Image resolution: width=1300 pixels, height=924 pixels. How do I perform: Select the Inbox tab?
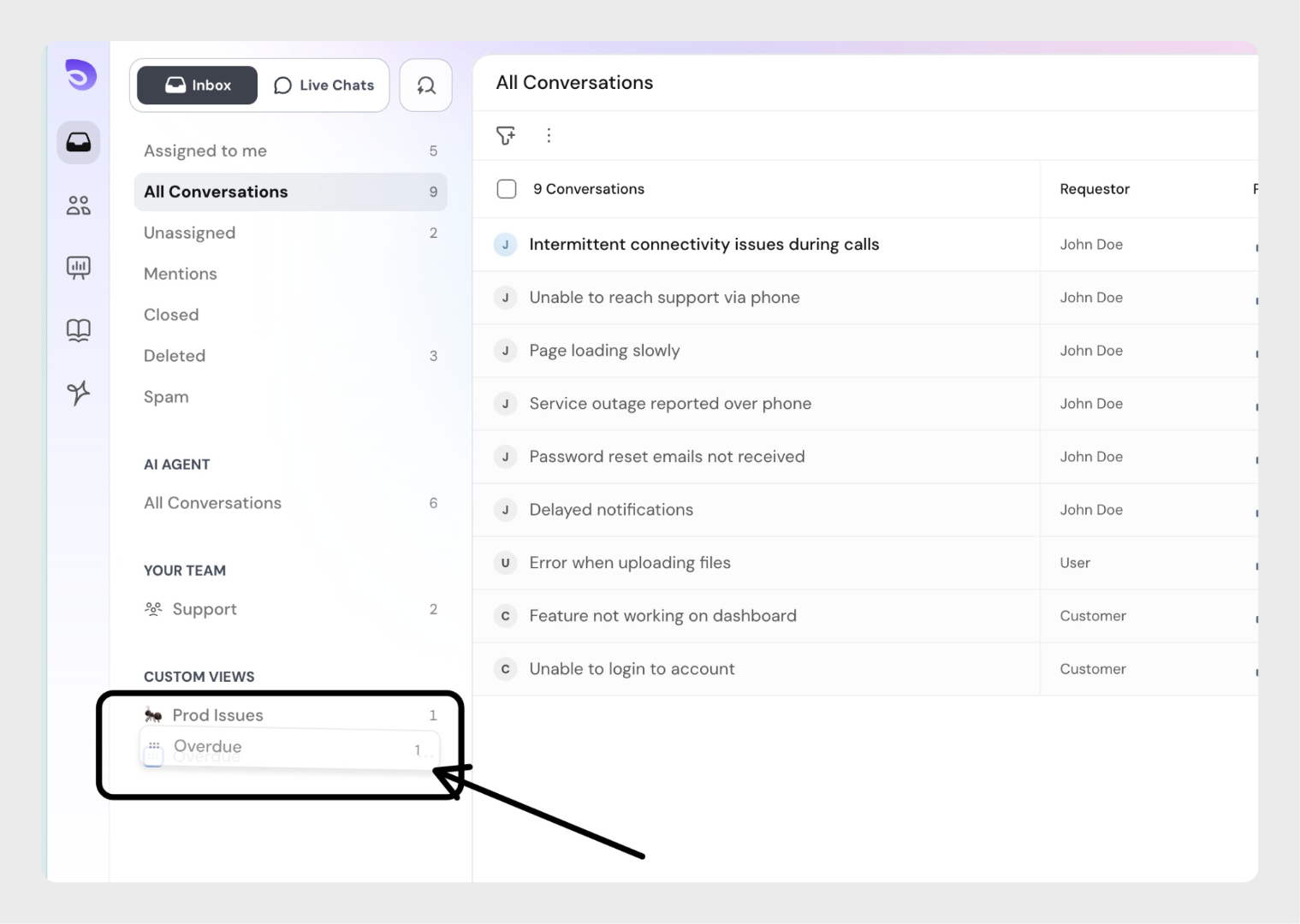[198, 86]
